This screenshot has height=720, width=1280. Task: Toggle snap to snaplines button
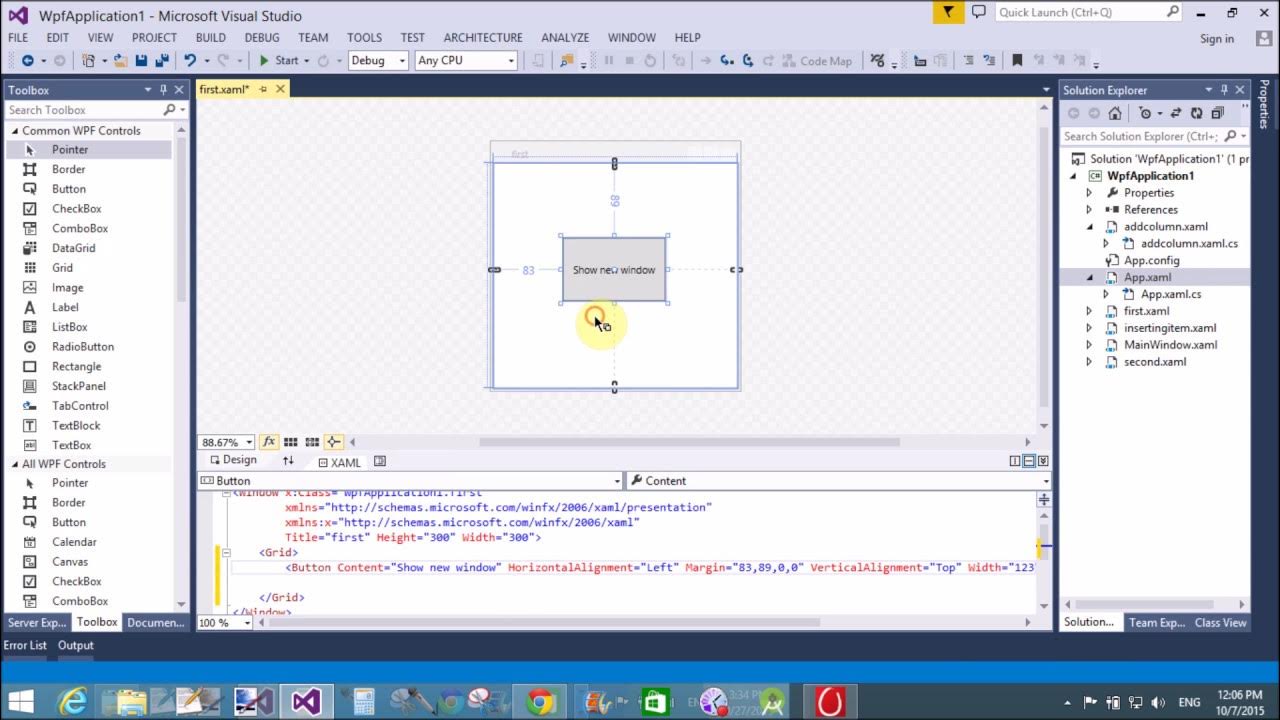(334, 442)
